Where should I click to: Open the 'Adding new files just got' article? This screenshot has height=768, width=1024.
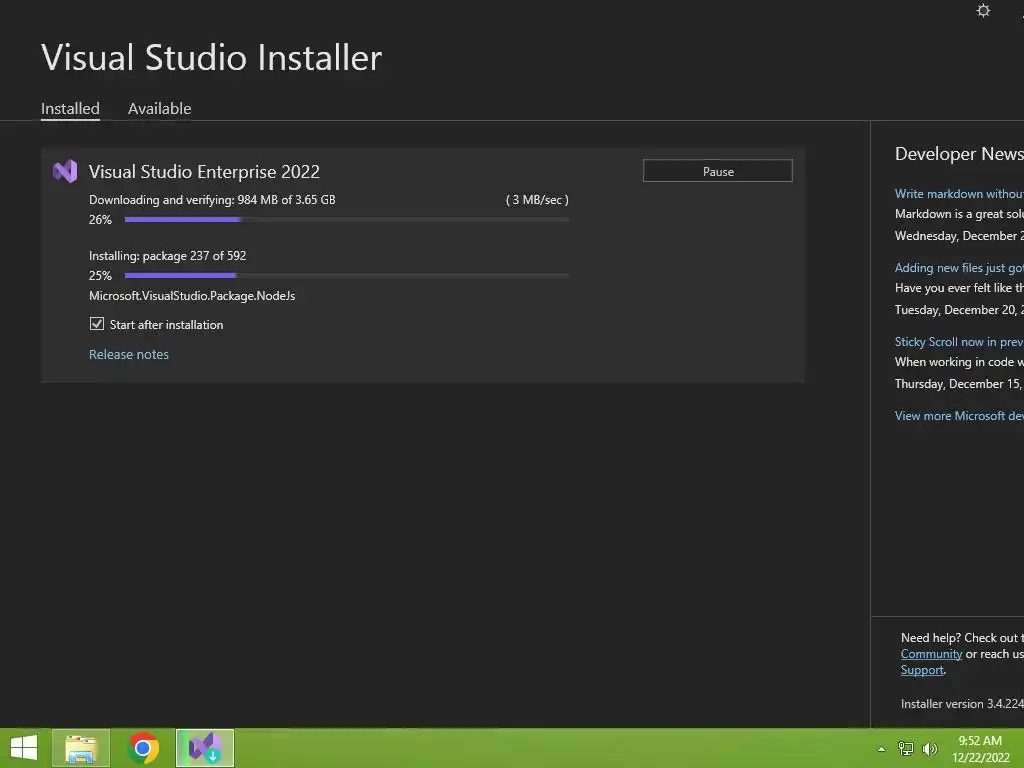pyautogui.click(x=959, y=267)
